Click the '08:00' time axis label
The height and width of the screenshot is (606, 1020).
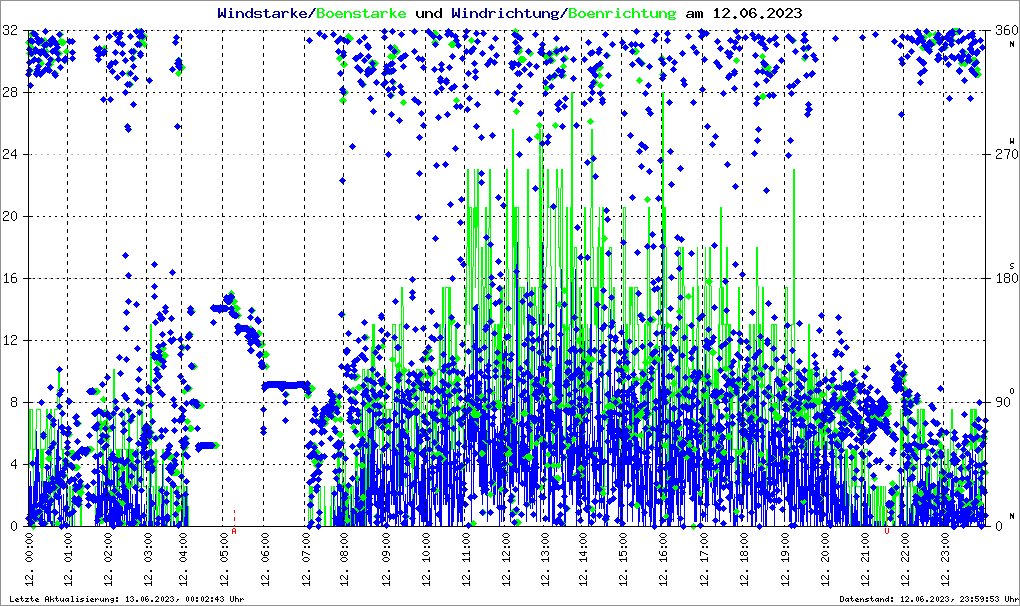point(344,549)
